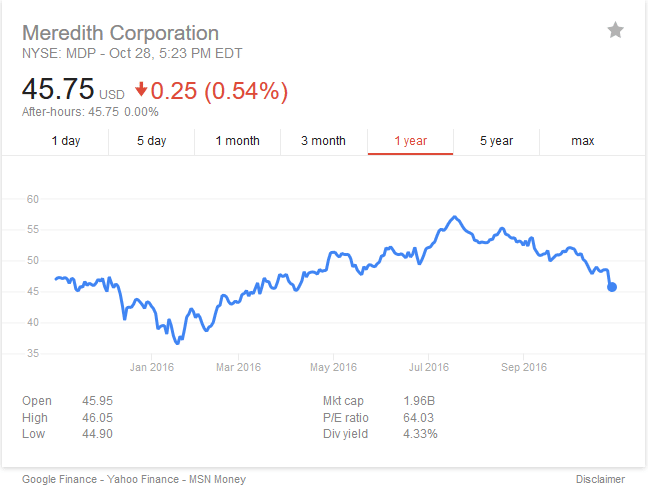
Task: Show the max range chart
Action: (583, 141)
